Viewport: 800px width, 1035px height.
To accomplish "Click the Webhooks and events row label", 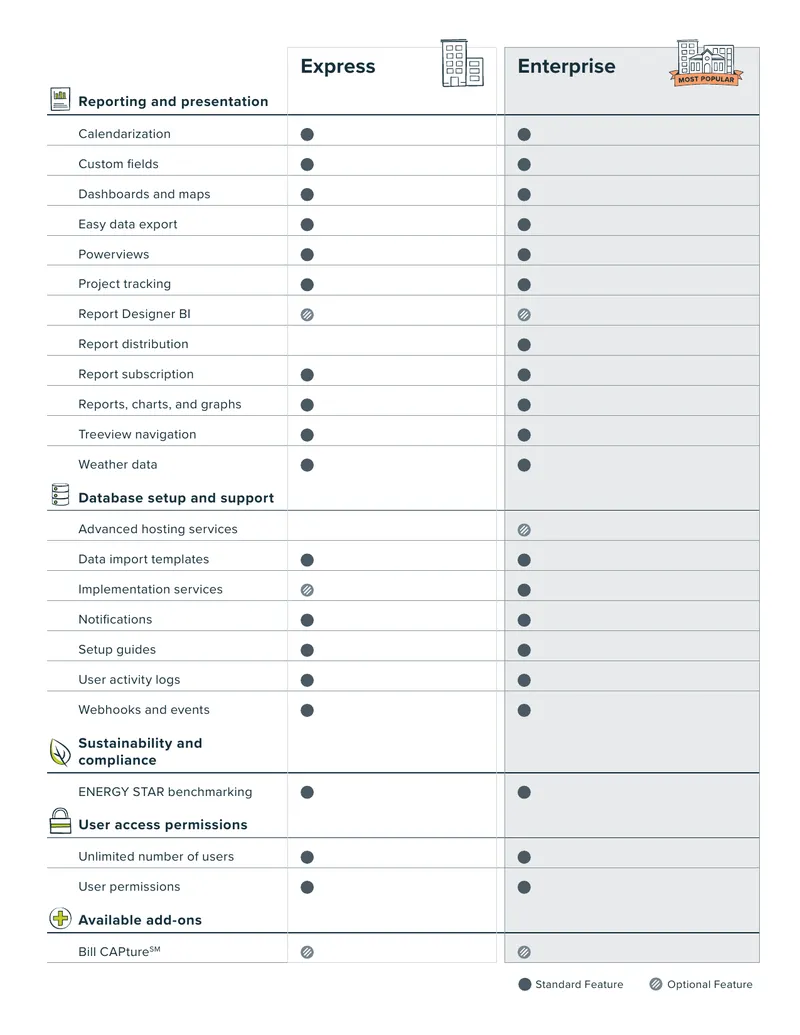I will 144,710.
